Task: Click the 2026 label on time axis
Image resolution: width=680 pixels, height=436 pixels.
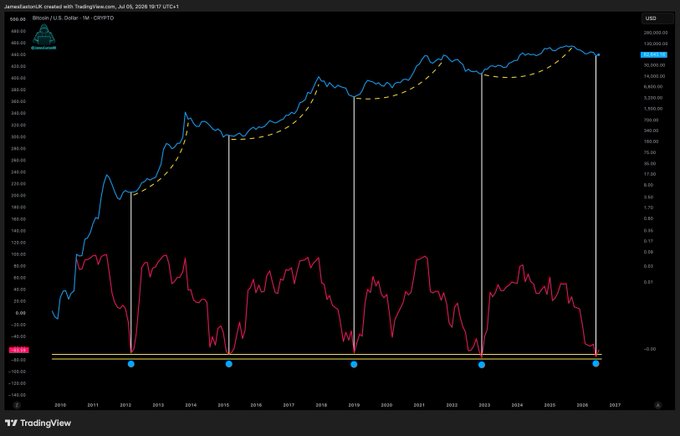Action: [582, 405]
